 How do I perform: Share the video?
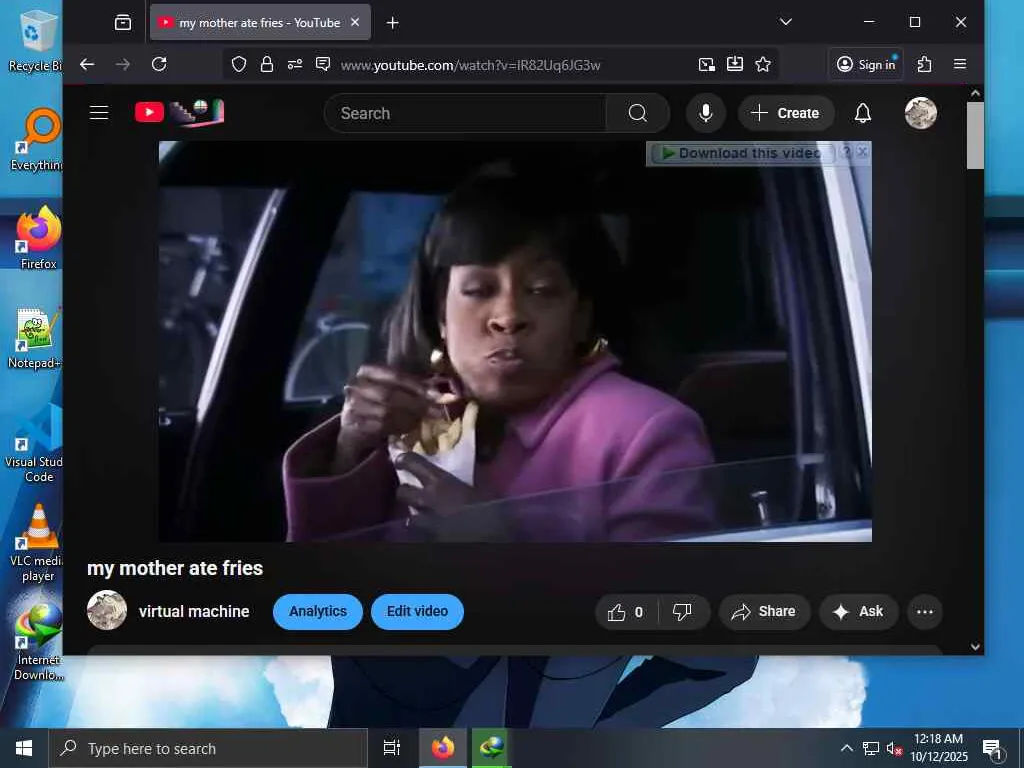[x=764, y=612]
